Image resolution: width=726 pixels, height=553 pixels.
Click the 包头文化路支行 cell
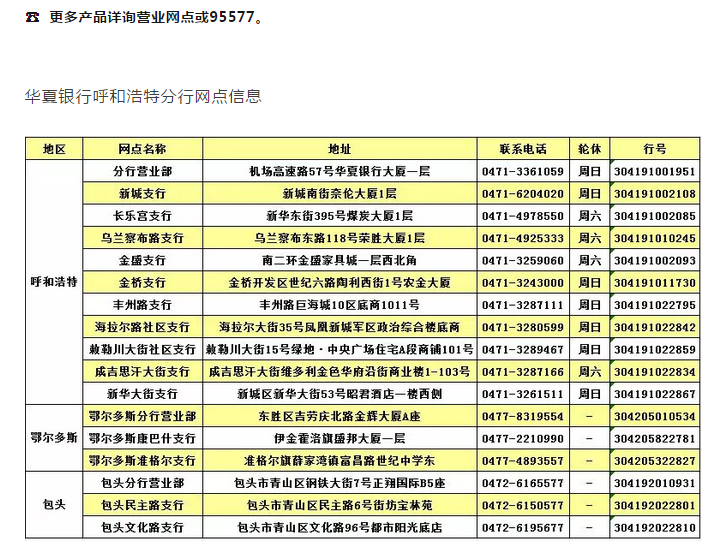click(143, 528)
